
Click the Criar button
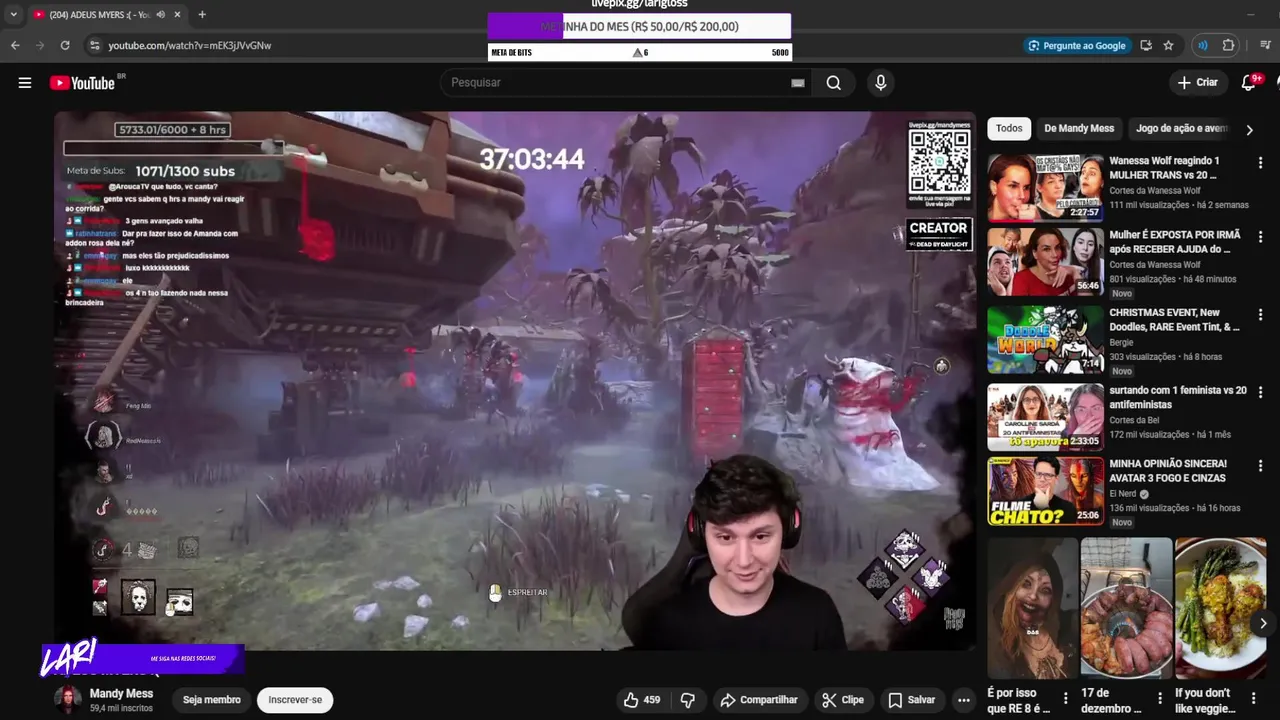pos(1198,83)
